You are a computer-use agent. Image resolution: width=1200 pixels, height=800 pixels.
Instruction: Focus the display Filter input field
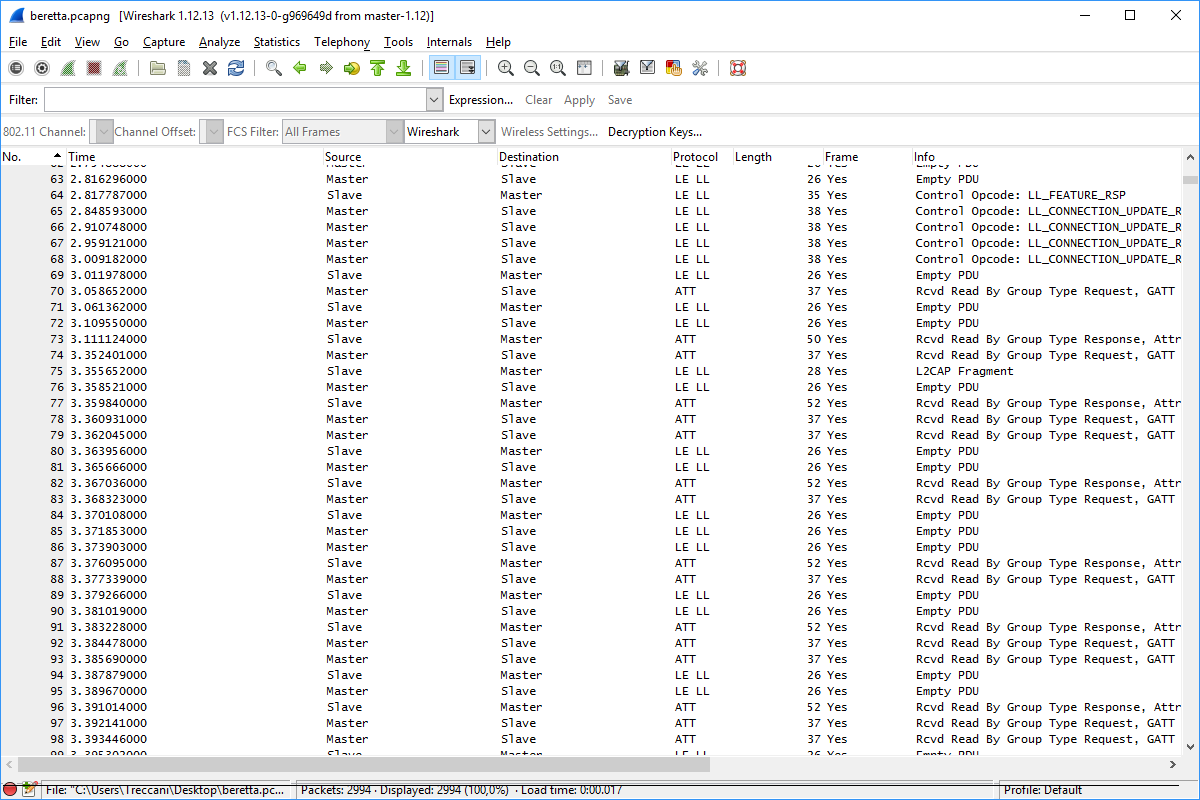point(235,100)
